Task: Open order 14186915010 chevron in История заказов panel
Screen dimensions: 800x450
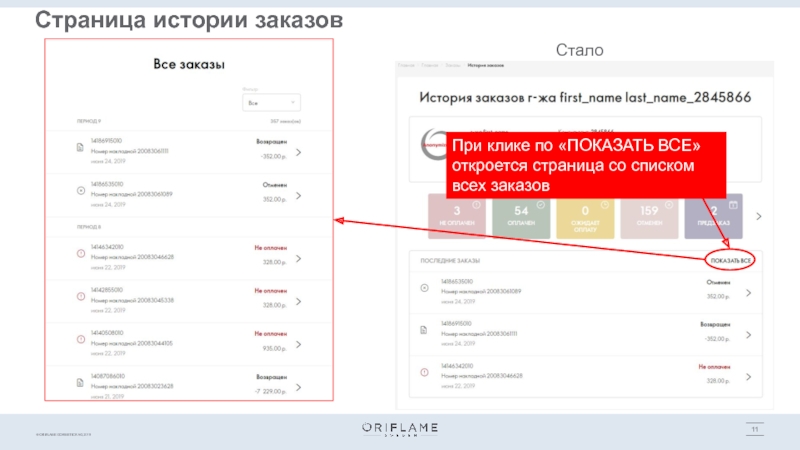Action: coord(748,335)
